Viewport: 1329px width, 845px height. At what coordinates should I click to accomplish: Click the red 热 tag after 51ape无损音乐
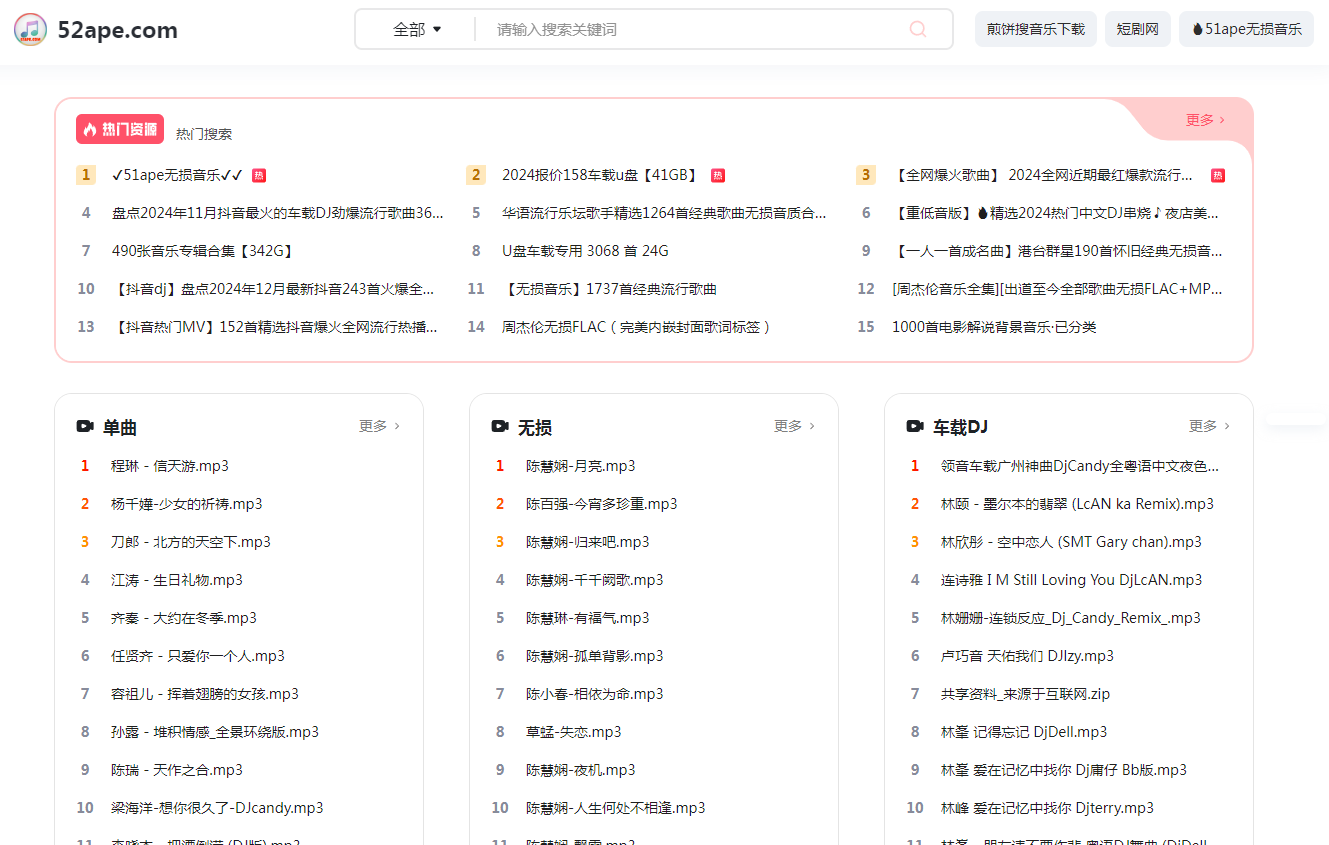(259, 175)
